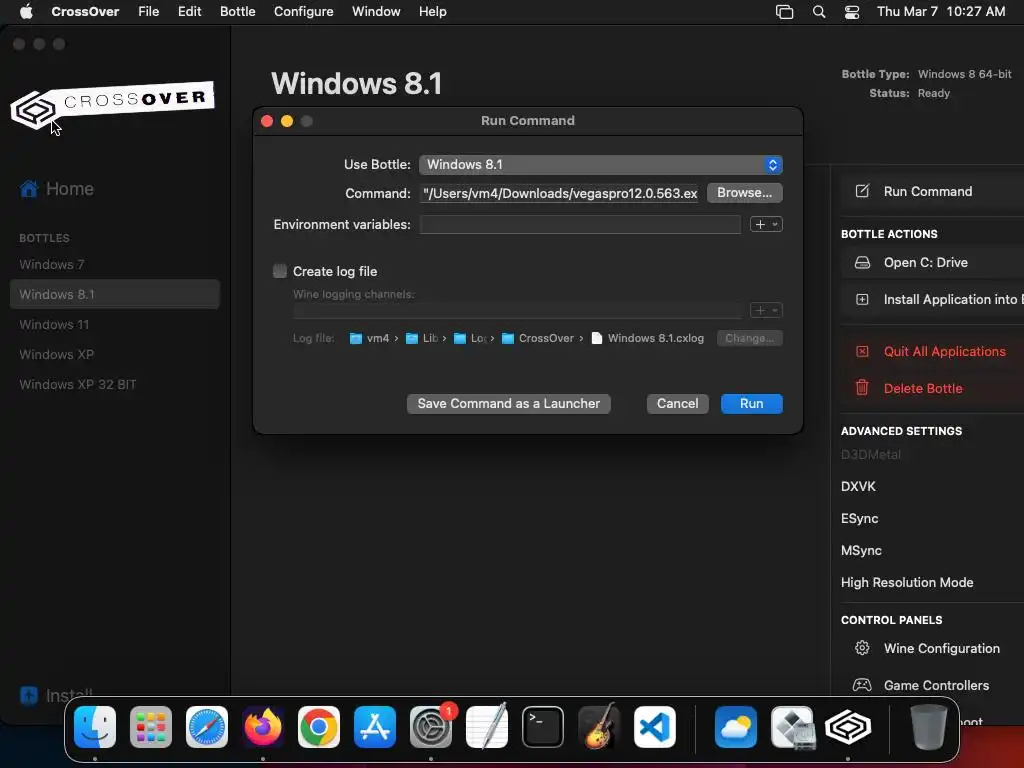Click the Delete Bottle trash icon
This screenshot has width=1024, height=768.
(862, 388)
